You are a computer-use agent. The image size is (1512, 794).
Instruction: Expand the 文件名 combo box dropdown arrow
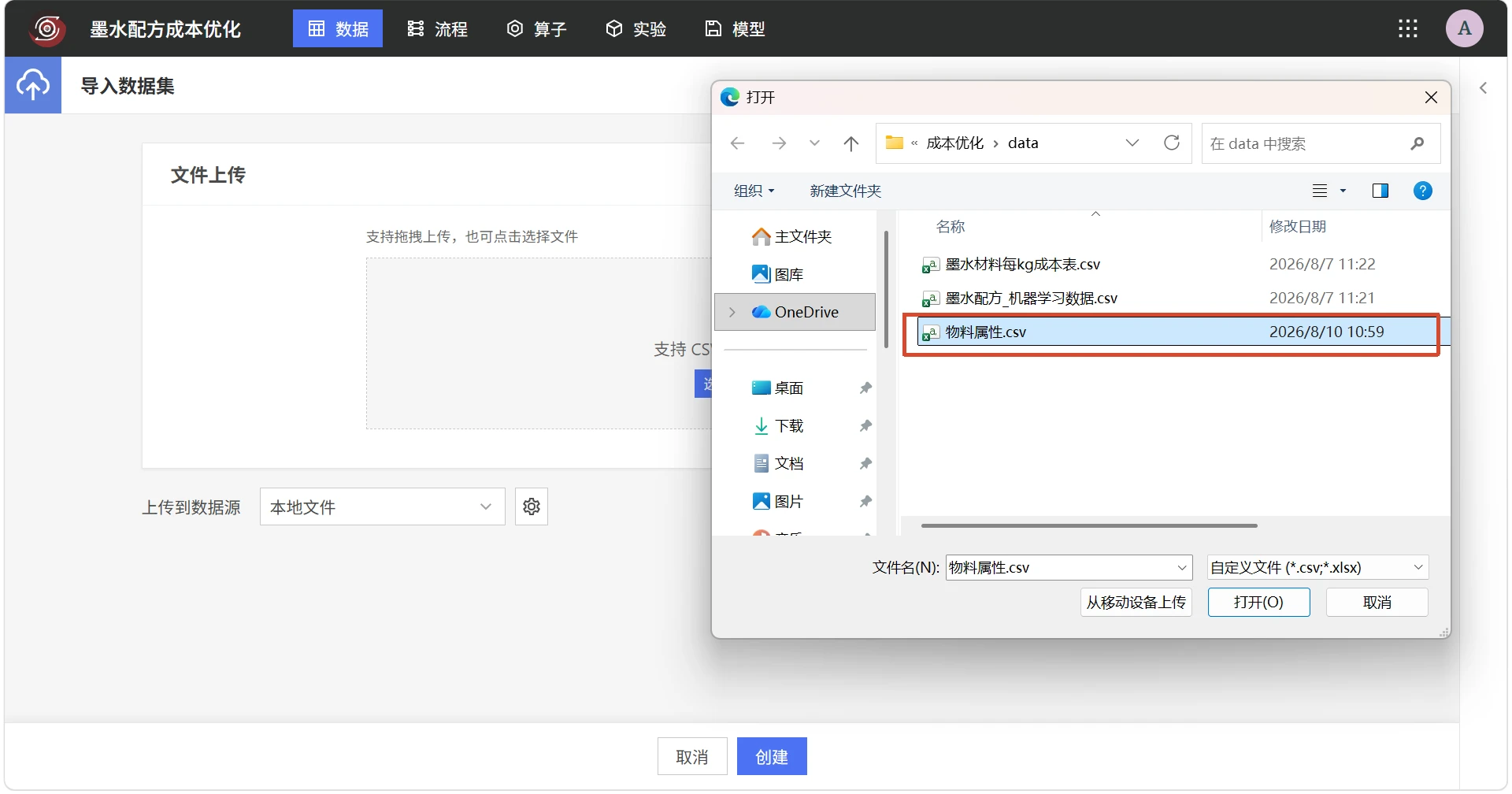pos(1182,567)
